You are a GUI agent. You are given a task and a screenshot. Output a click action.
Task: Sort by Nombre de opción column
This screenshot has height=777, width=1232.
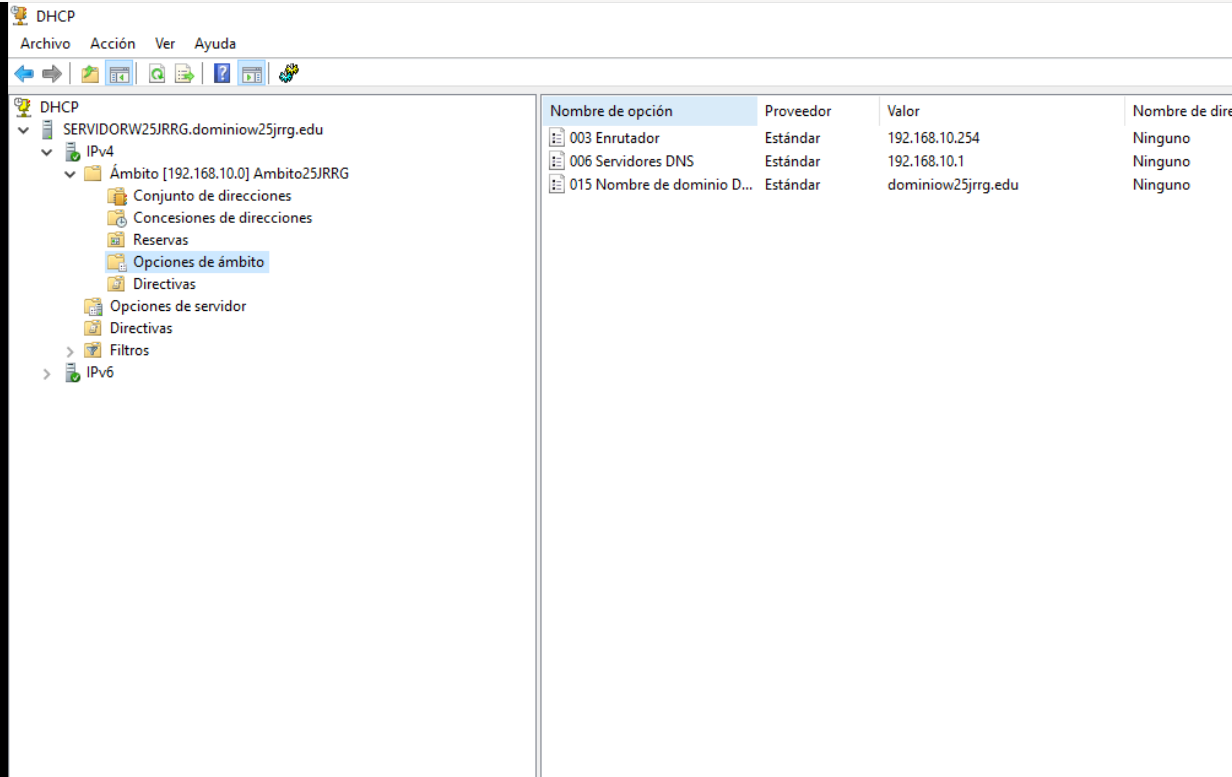[650, 111]
